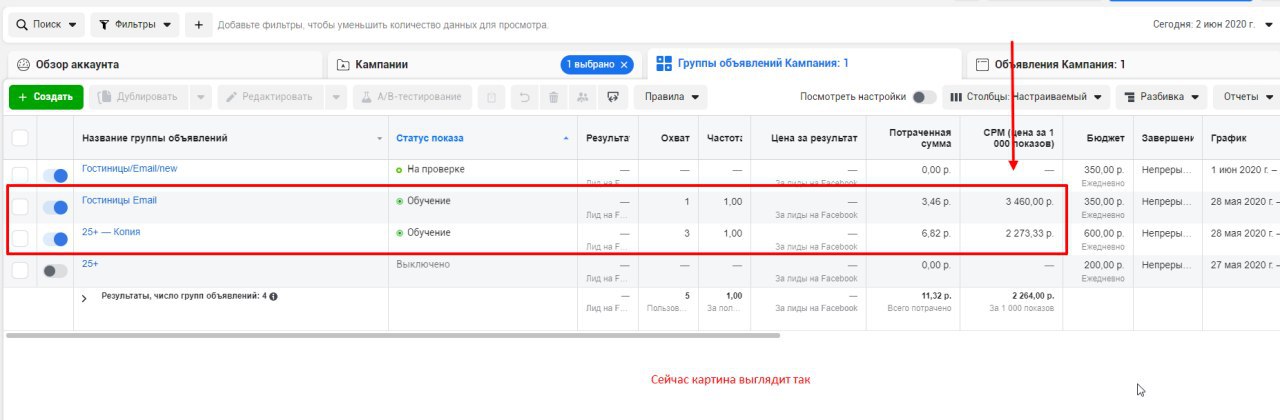Open the dropdown arrow next to Редактировать
Image resolution: width=1280 pixels, height=420 pixels.
click(x=336, y=97)
